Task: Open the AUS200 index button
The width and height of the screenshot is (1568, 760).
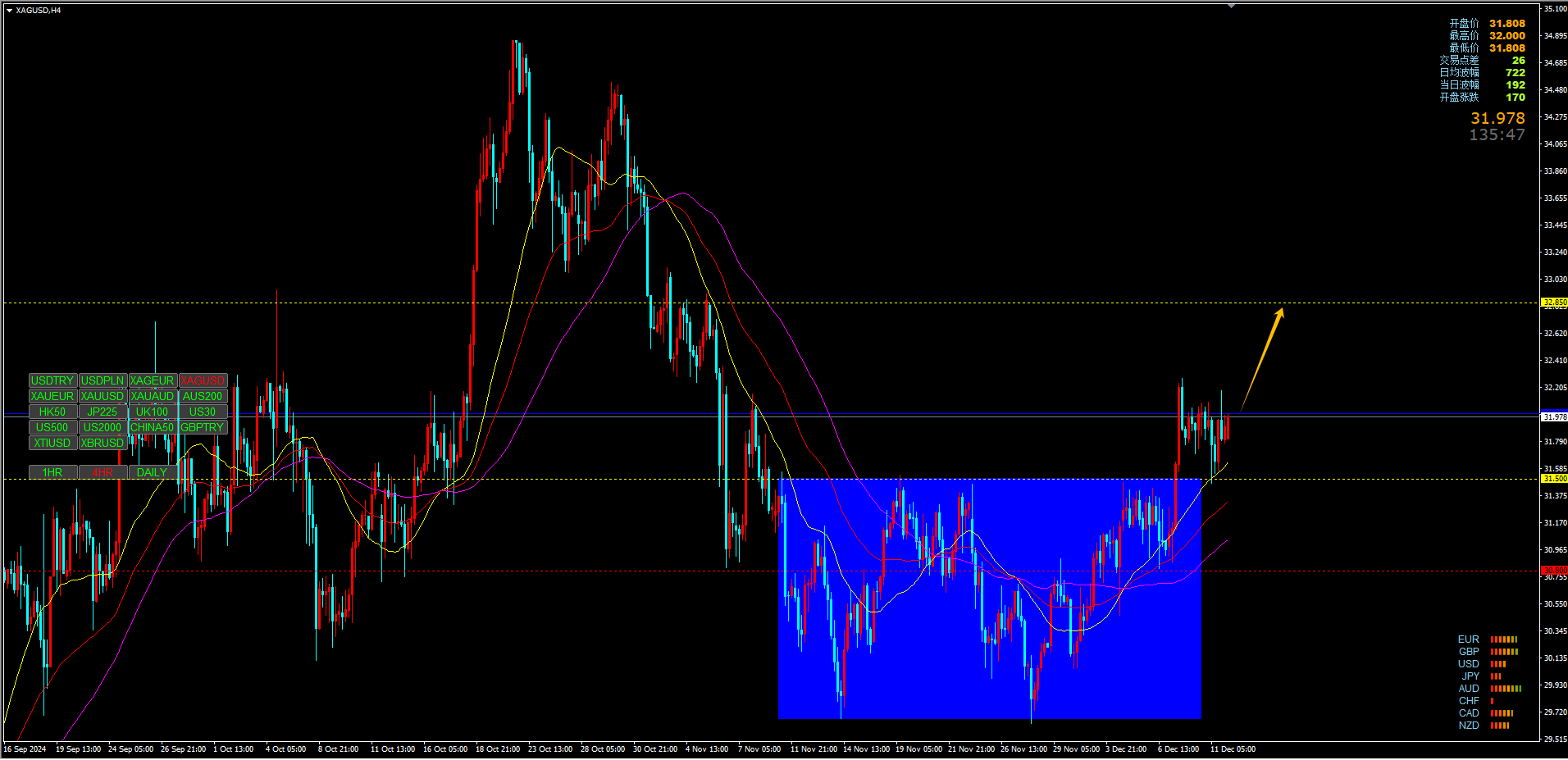Action: [203, 396]
